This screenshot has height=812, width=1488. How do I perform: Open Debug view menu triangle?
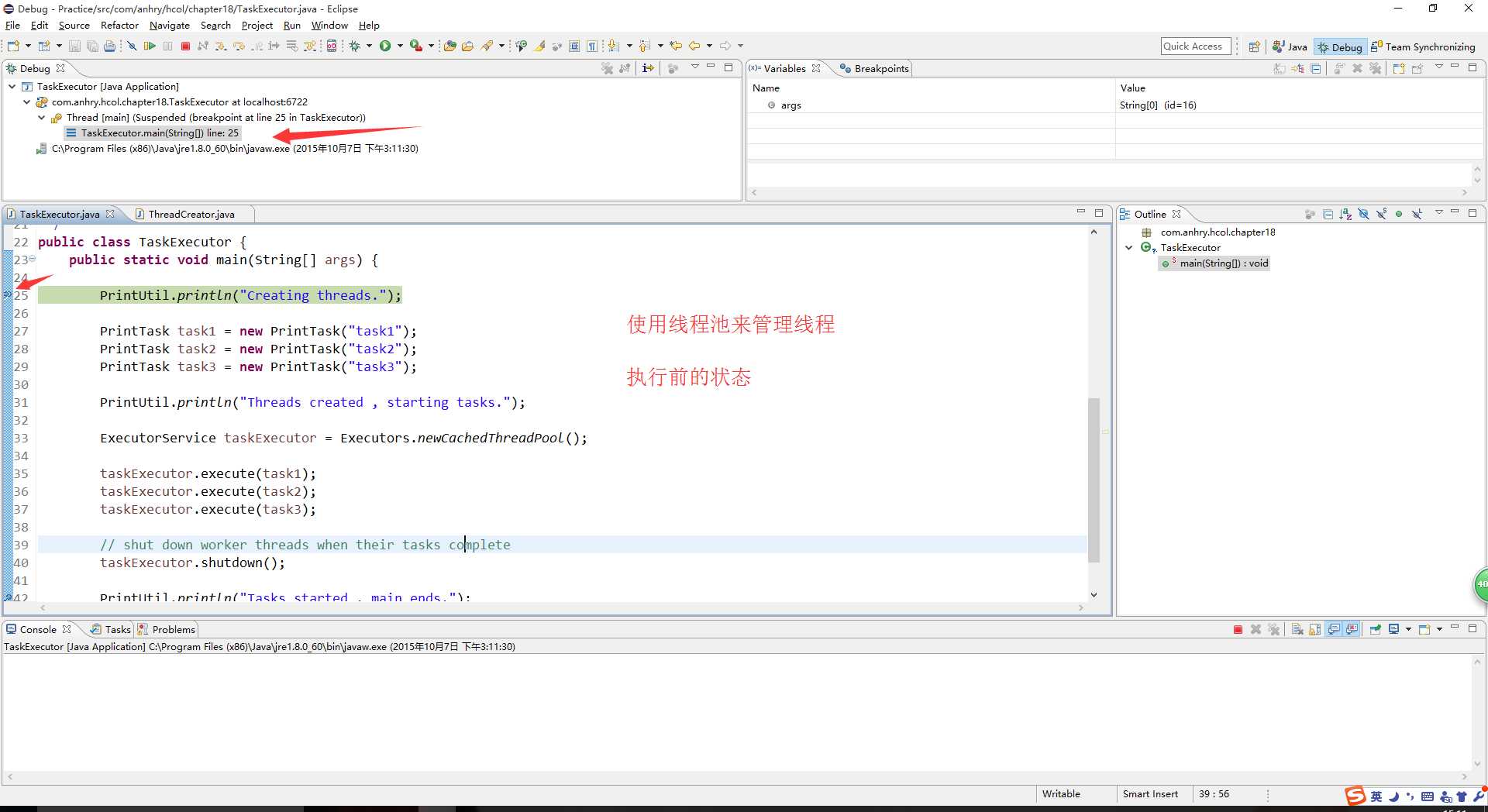(x=695, y=67)
